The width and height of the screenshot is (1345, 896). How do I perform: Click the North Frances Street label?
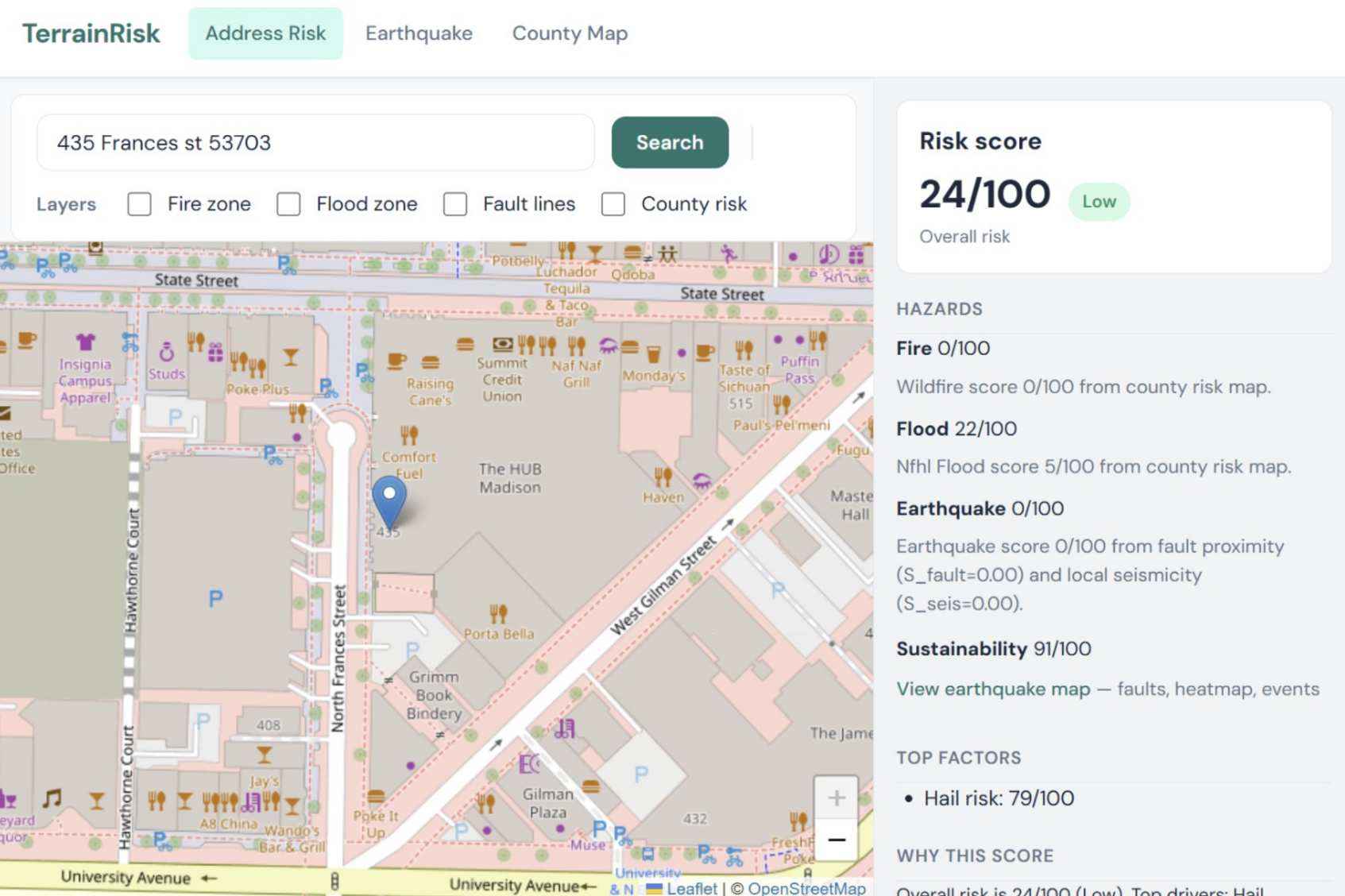point(339,658)
